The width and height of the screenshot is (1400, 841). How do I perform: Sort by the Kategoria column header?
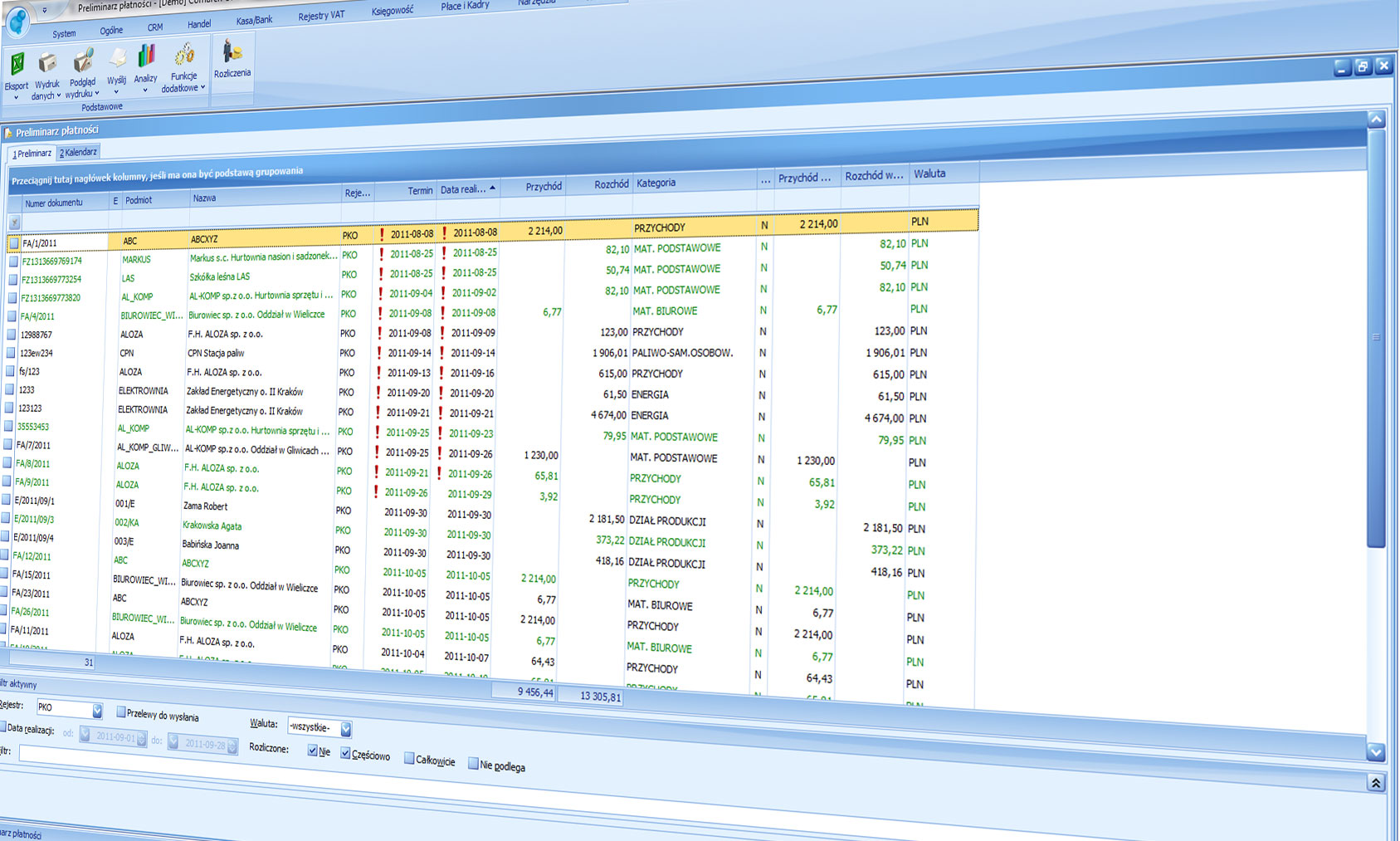coord(656,183)
